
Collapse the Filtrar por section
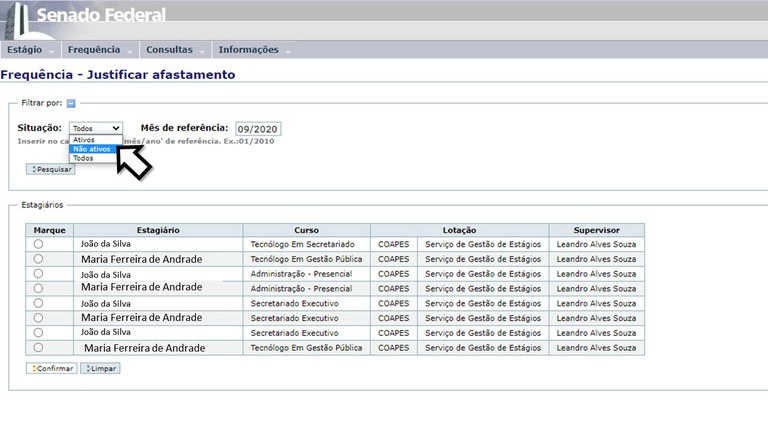(x=71, y=103)
